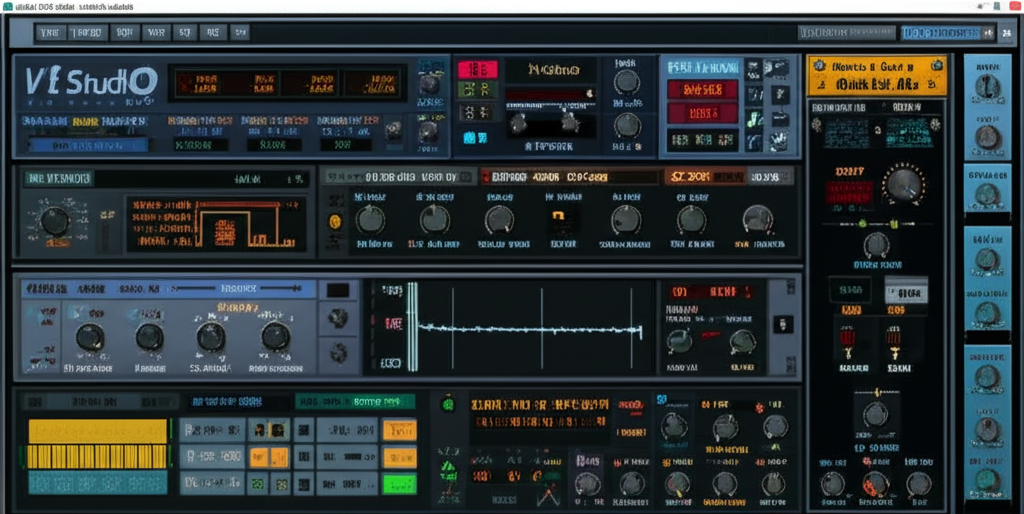Viewport: 1024px width, 514px height.
Task: Click the red horizontal slider in the top center module
Action: click(550, 95)
